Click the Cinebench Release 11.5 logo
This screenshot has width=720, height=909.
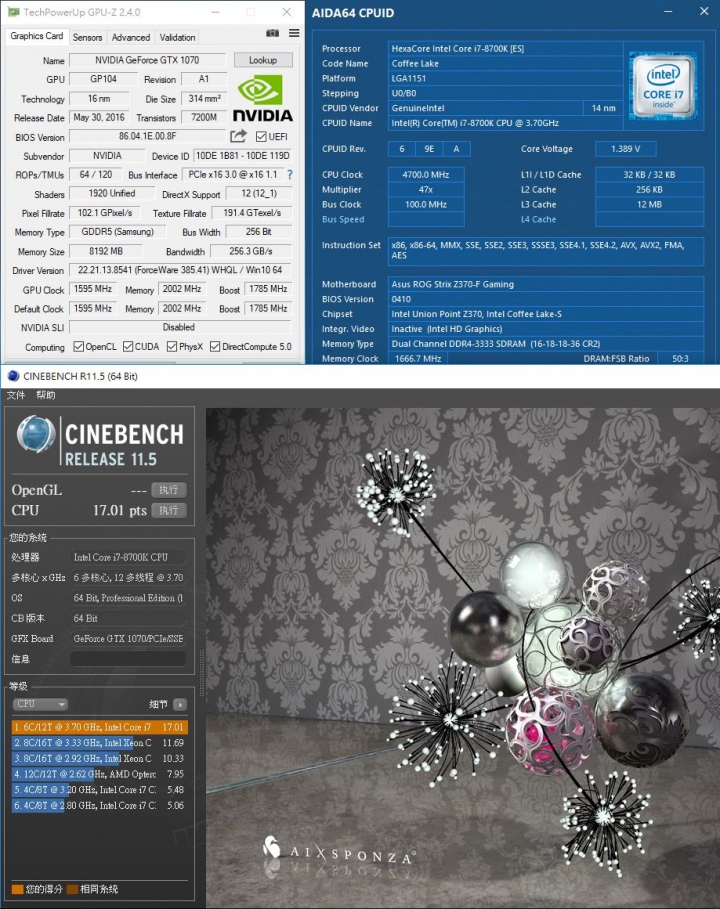click(x=101, y=441)
